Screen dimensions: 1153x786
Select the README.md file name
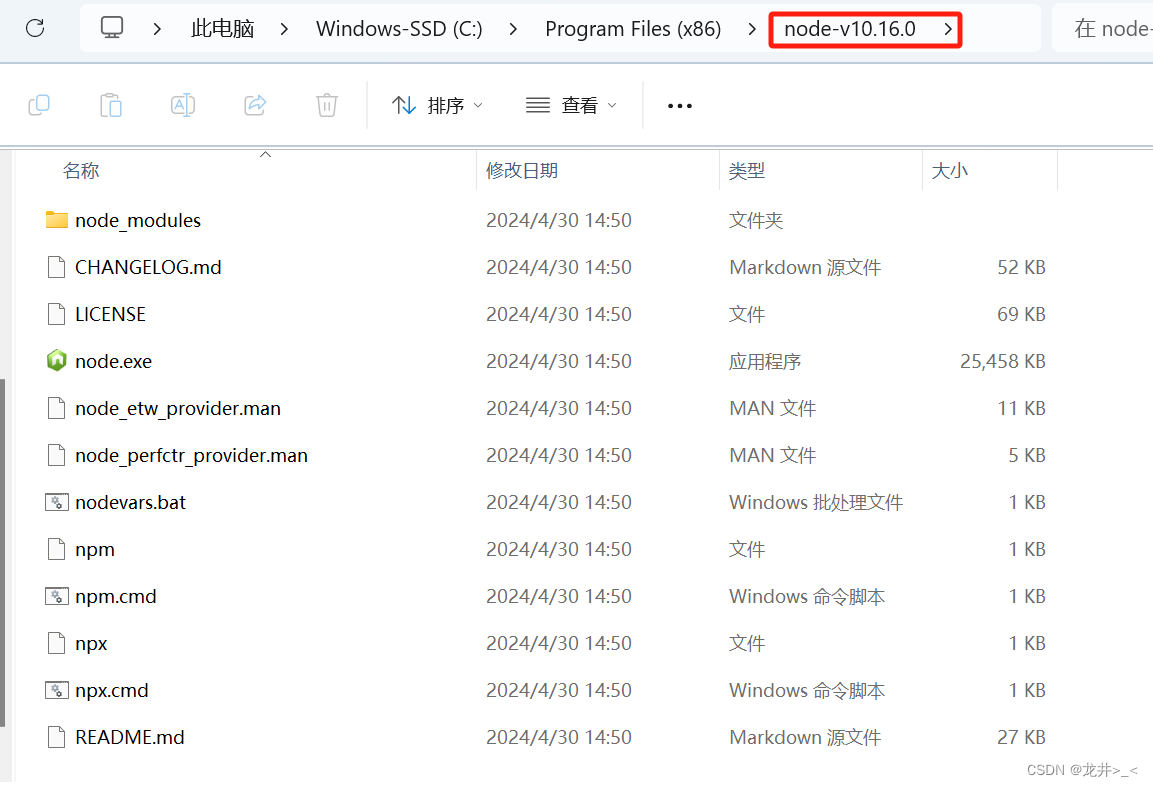(x=129, y=738)
